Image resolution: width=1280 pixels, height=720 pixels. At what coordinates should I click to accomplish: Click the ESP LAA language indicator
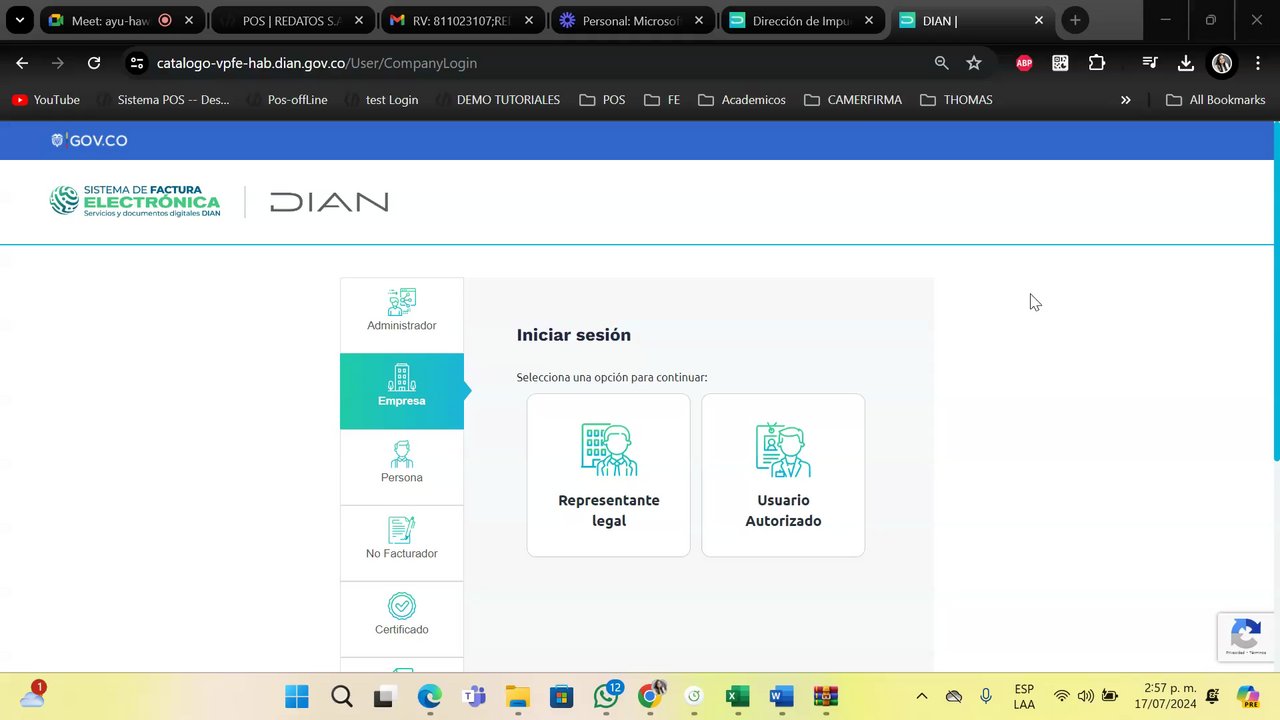1024,696
